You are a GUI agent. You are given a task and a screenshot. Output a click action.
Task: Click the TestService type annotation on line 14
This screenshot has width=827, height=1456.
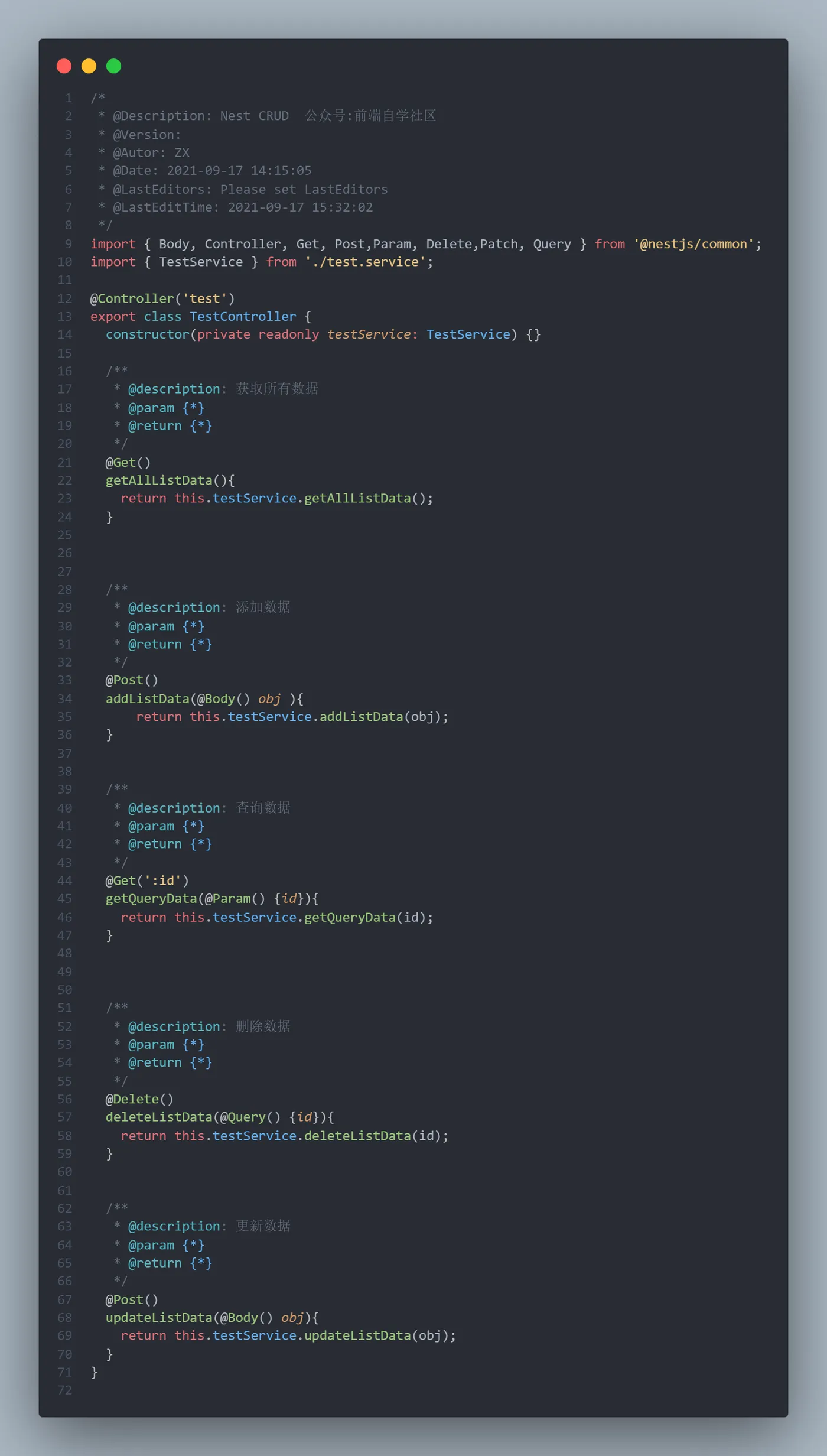(468, 334)
